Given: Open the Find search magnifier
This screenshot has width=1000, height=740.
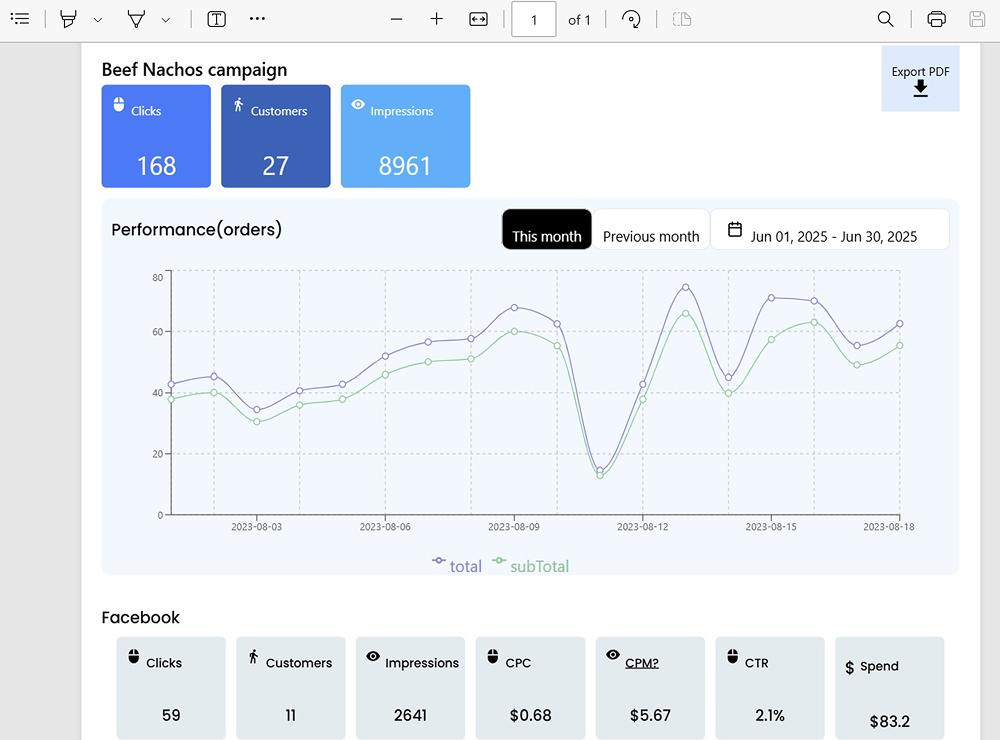Looking at the screenshot, I should point(885,19).
